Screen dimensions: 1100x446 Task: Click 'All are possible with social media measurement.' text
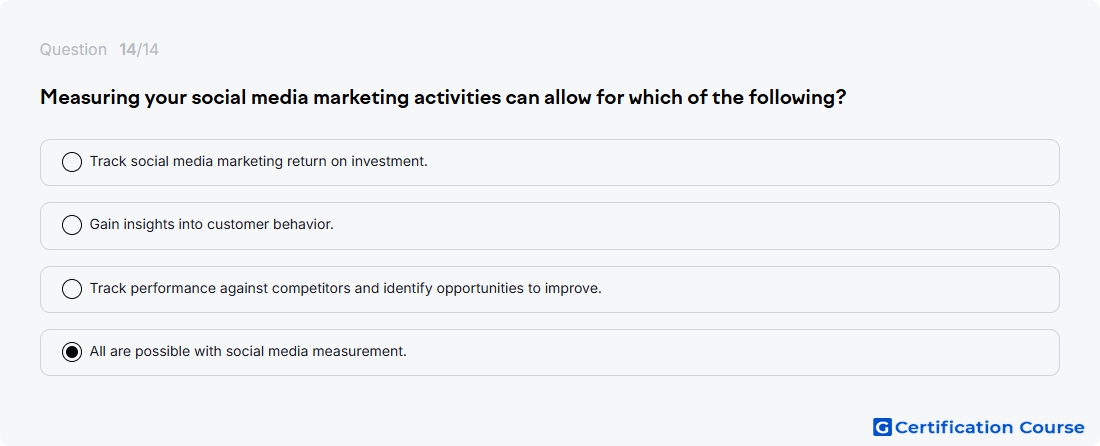pyautogui.click(x=248, y=351)
